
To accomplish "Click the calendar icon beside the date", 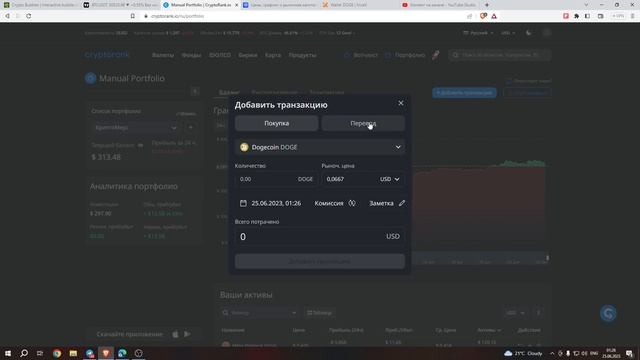I will click(243, 203).
